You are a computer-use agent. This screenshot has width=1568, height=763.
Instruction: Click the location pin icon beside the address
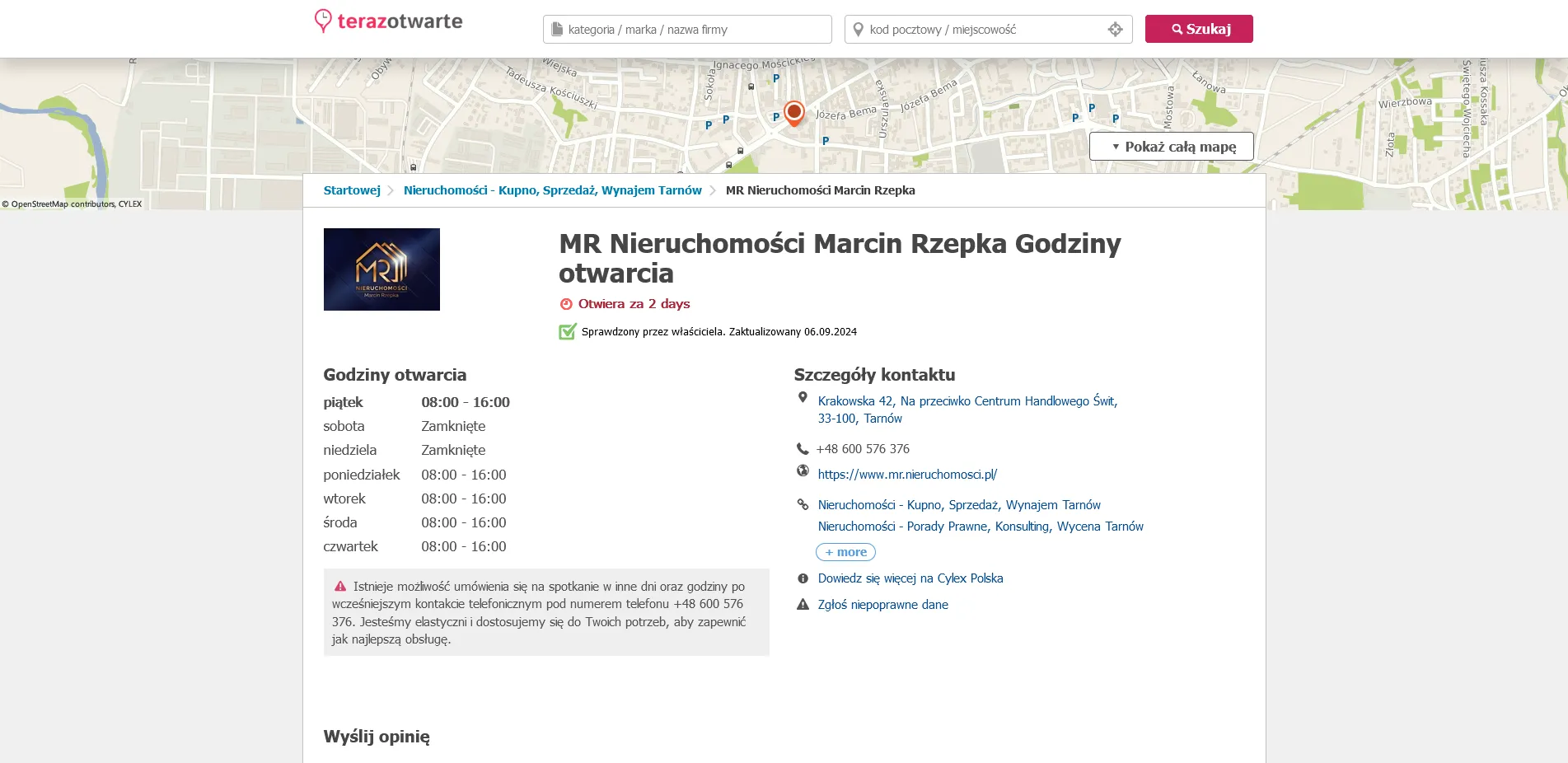(x=803, y=397)
